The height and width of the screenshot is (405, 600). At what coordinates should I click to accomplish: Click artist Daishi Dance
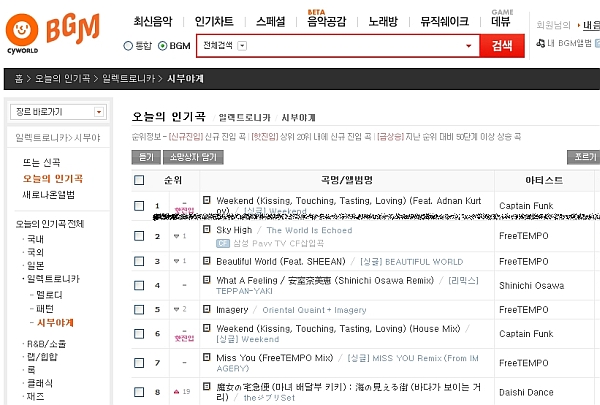526,392
